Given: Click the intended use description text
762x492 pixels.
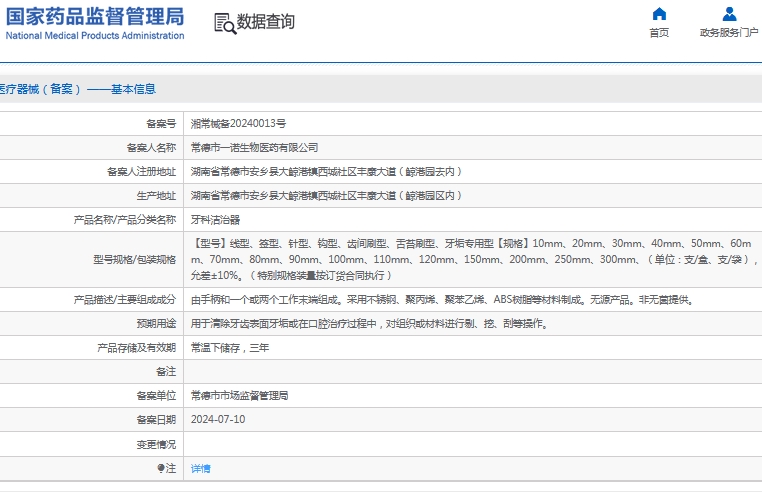Looking at the screenshot, I should [370, 323].
